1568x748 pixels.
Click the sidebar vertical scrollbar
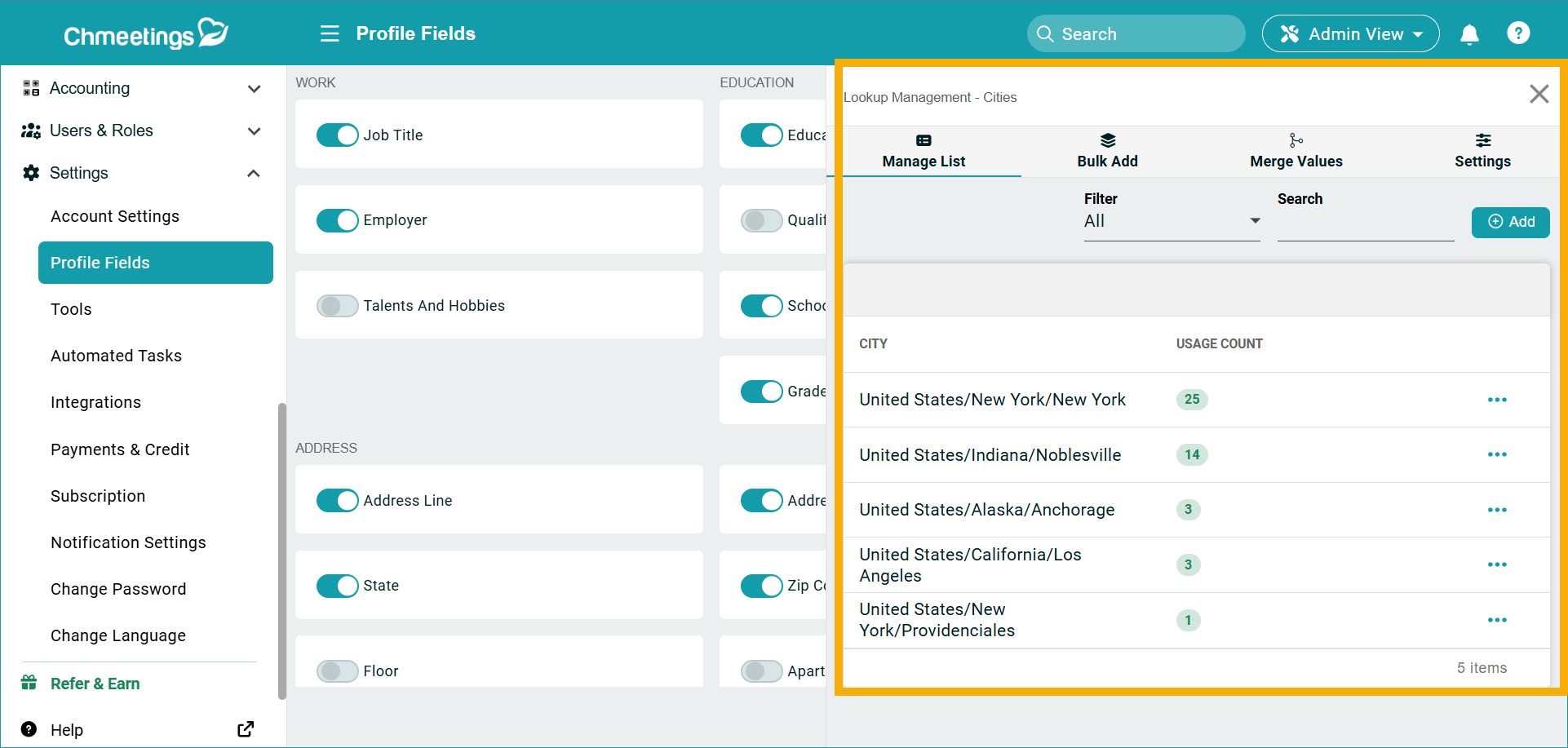[x=282, y=551]
